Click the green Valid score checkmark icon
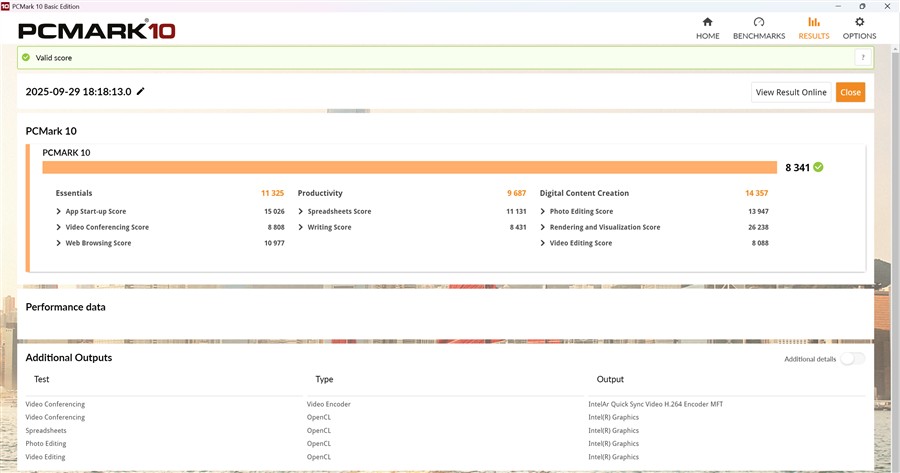 tap(26, 58)
